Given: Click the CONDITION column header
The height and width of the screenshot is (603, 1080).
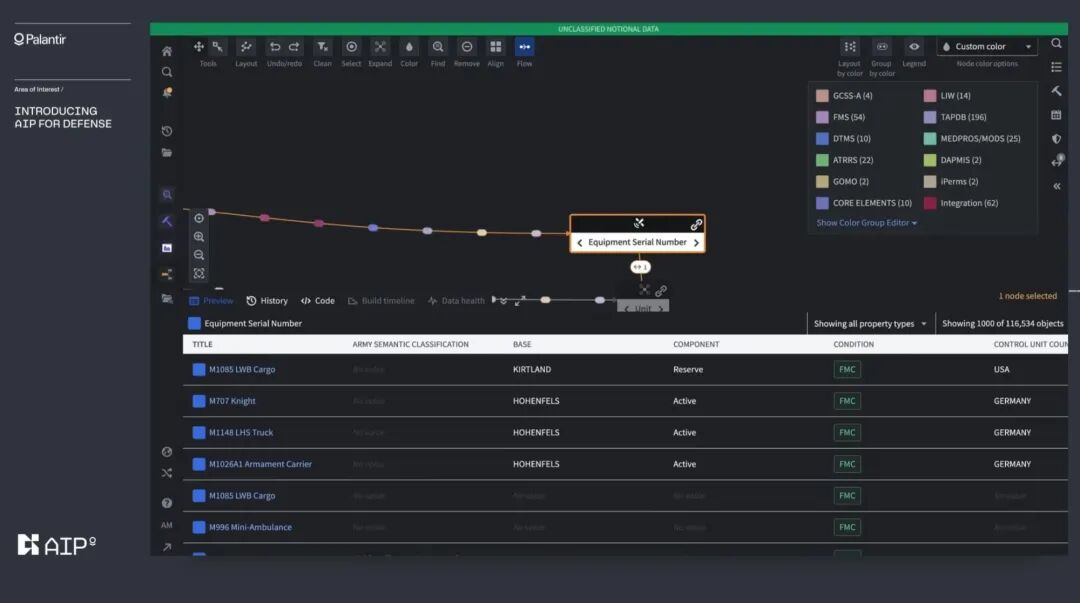Looking at the screenshot, I should [x=853, y=344].
